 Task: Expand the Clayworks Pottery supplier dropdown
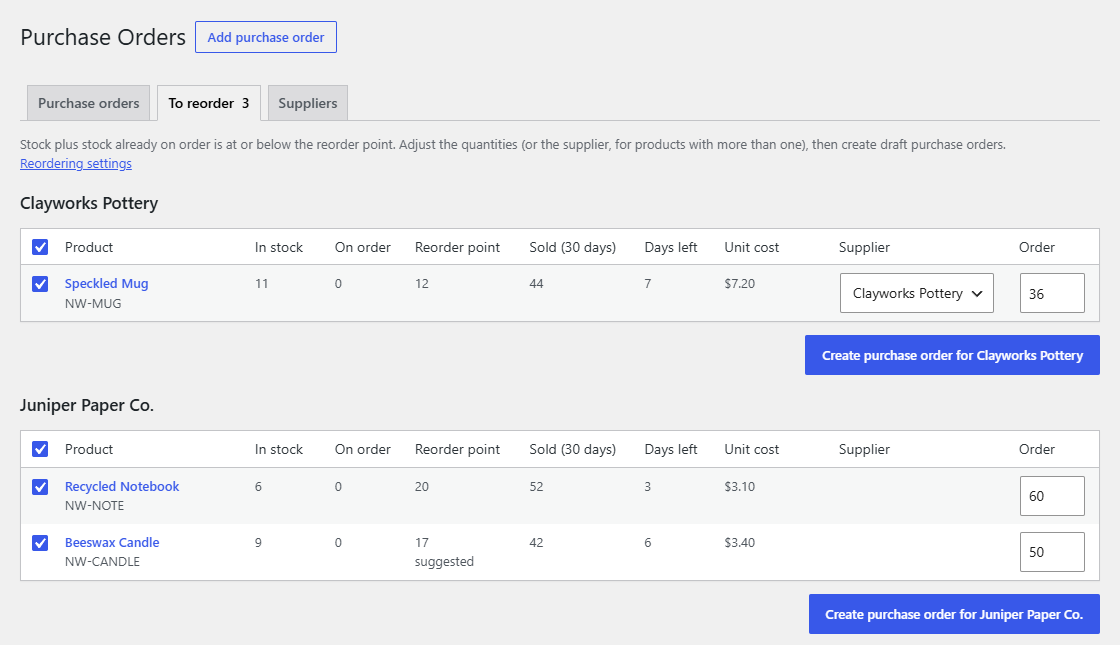(x=916, y=293)
